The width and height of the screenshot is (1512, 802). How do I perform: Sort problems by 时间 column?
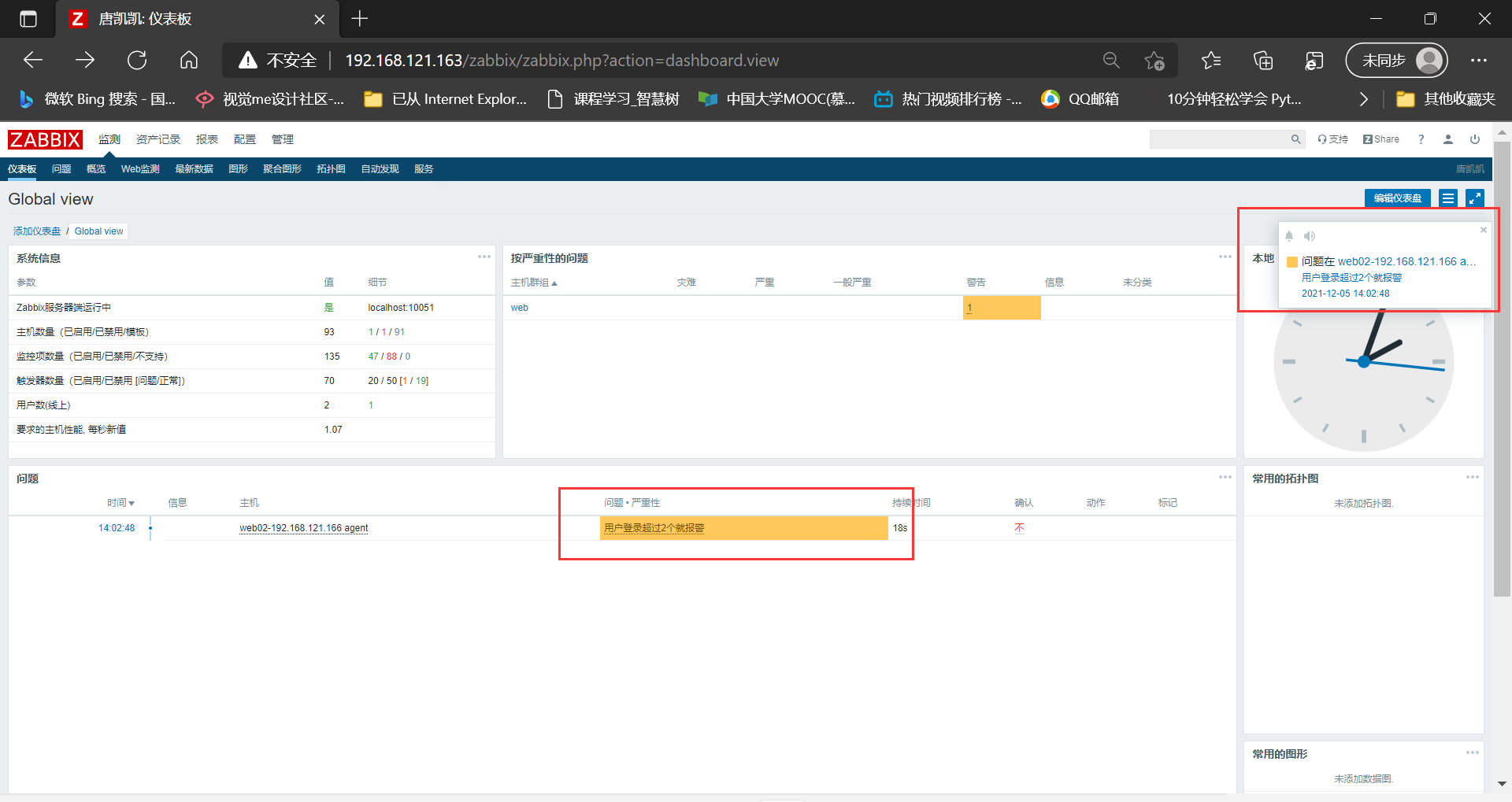tap(120, 503)
